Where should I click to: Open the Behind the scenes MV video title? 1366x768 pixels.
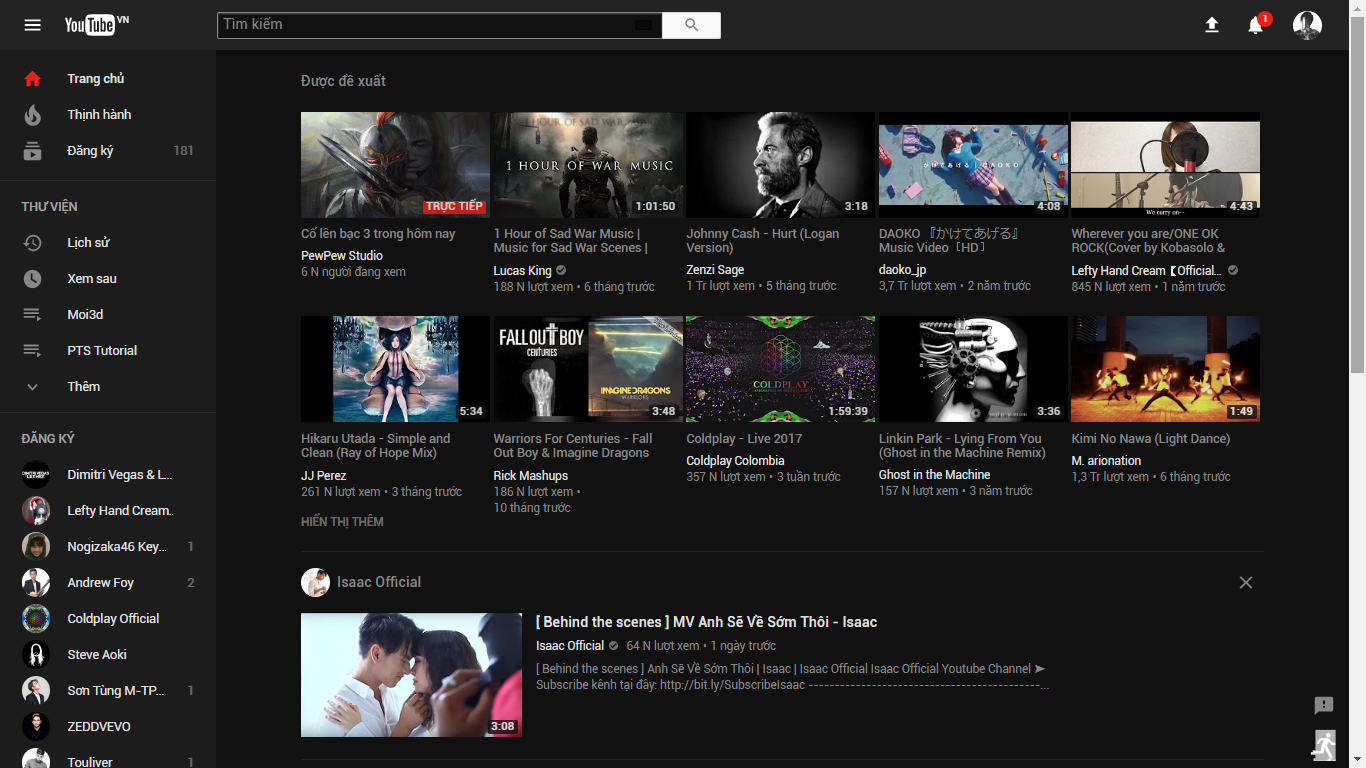706,622
